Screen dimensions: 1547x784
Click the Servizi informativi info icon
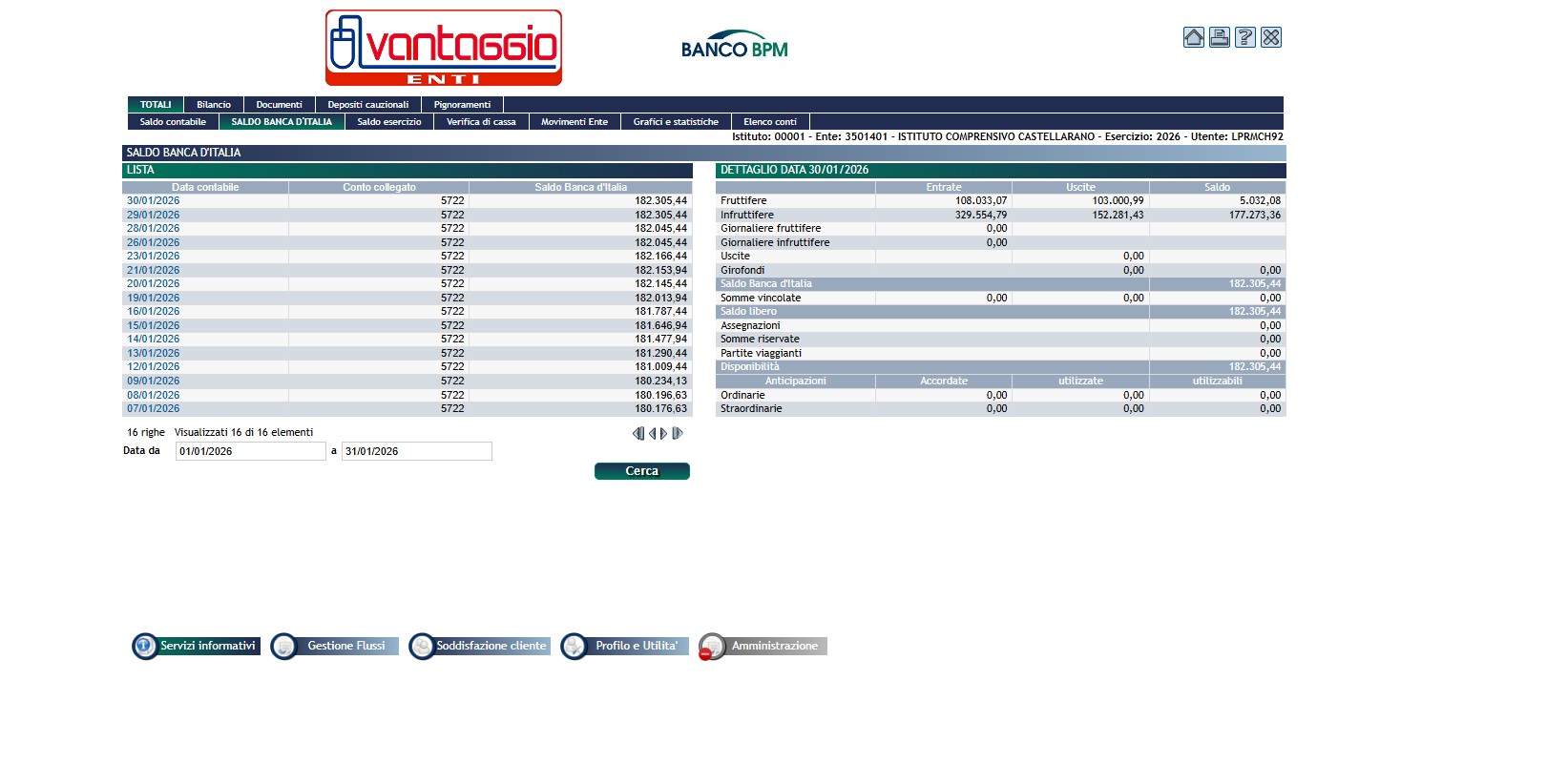pos(144,646)
